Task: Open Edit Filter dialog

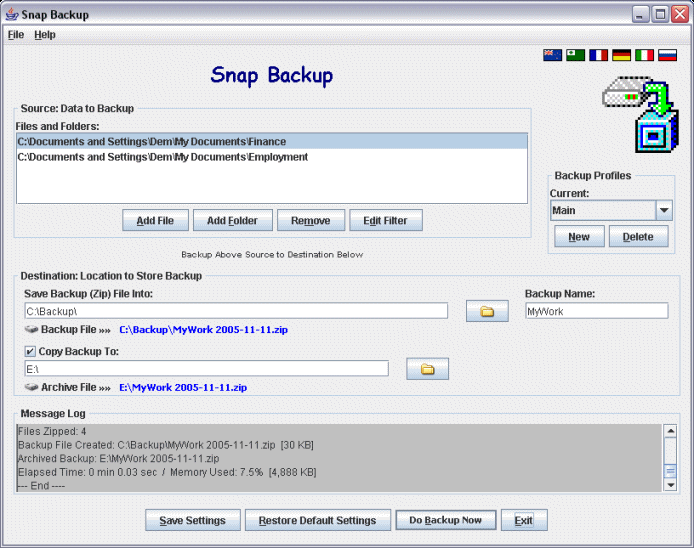Action: click(386, 220)
